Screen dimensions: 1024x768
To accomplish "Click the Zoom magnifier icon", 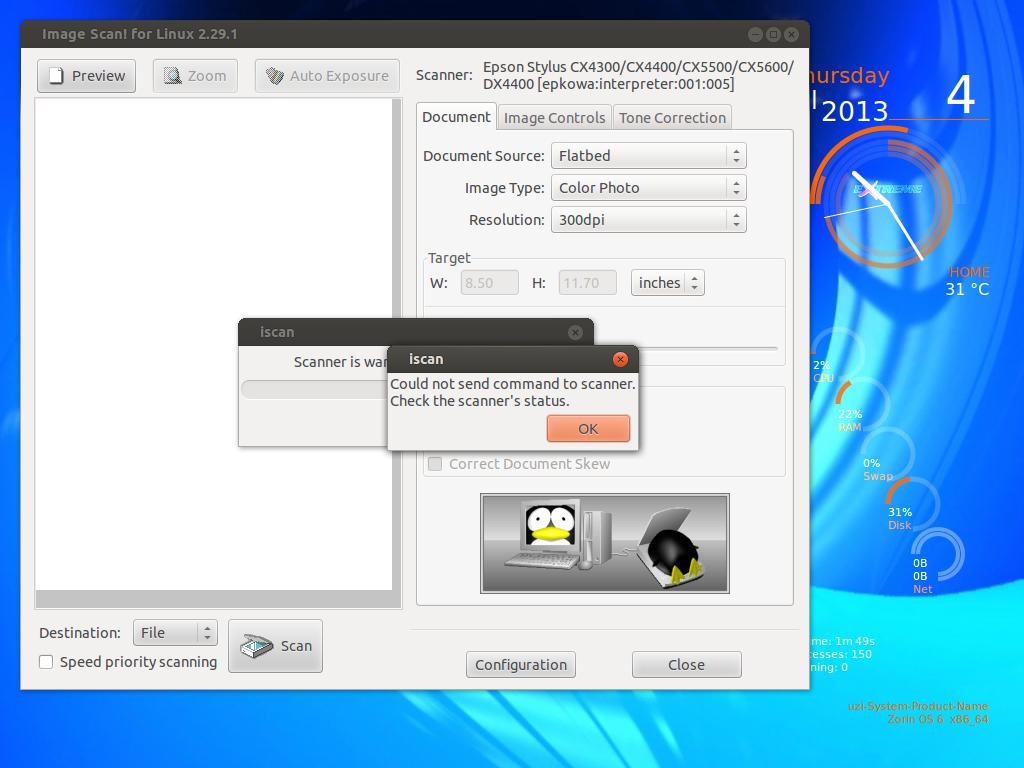I will (x=173, y=76).
